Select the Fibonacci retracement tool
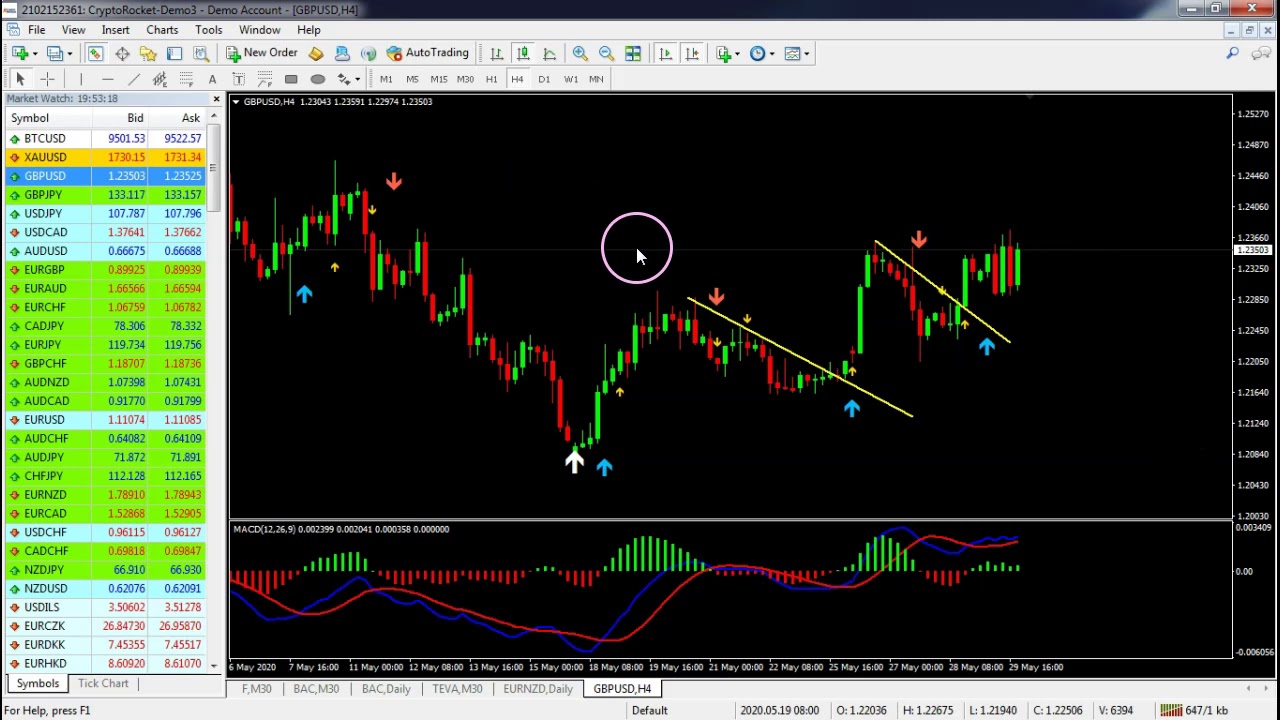The image size is (1280, 720). tap(186, 79)
